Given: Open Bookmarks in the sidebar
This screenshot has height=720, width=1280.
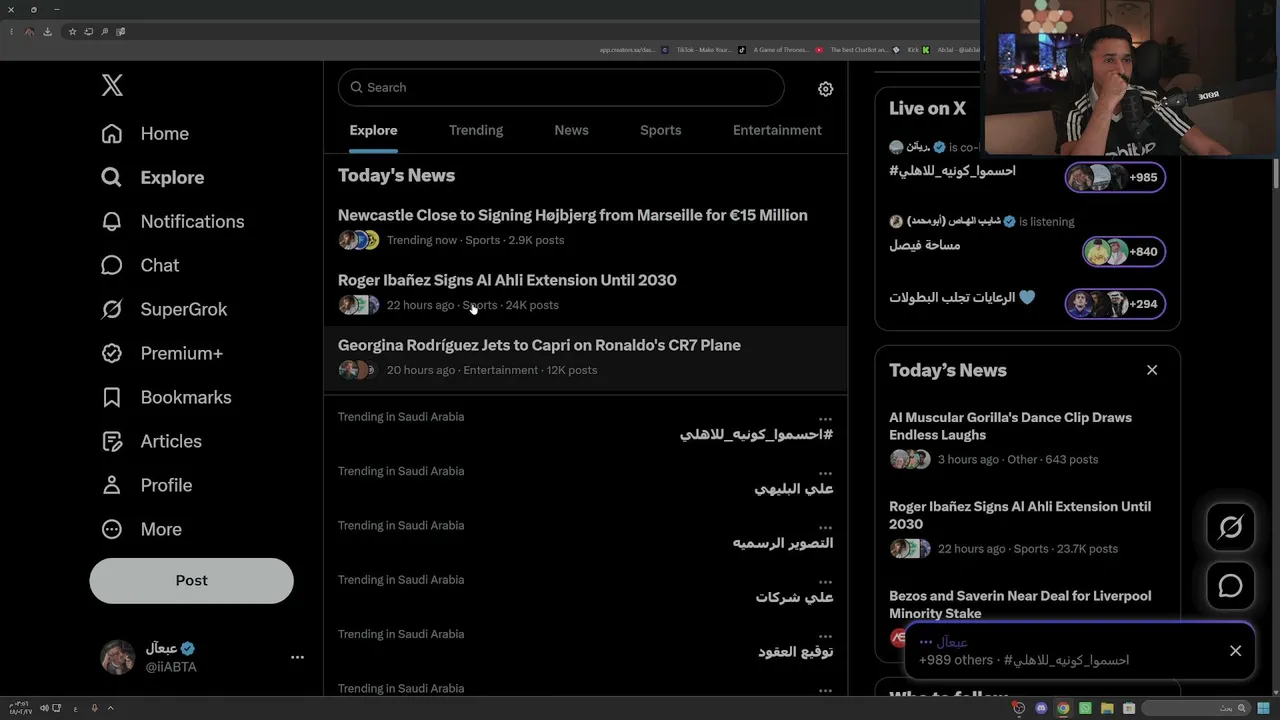Looking at the screenshot, I should (x=166, y=397).
